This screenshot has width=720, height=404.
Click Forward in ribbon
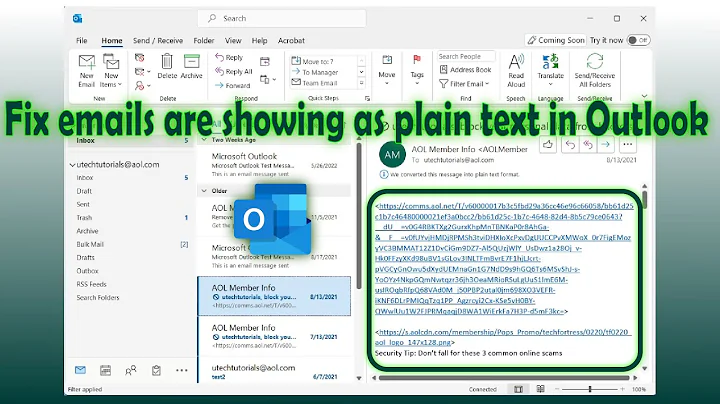click(233, 85)
